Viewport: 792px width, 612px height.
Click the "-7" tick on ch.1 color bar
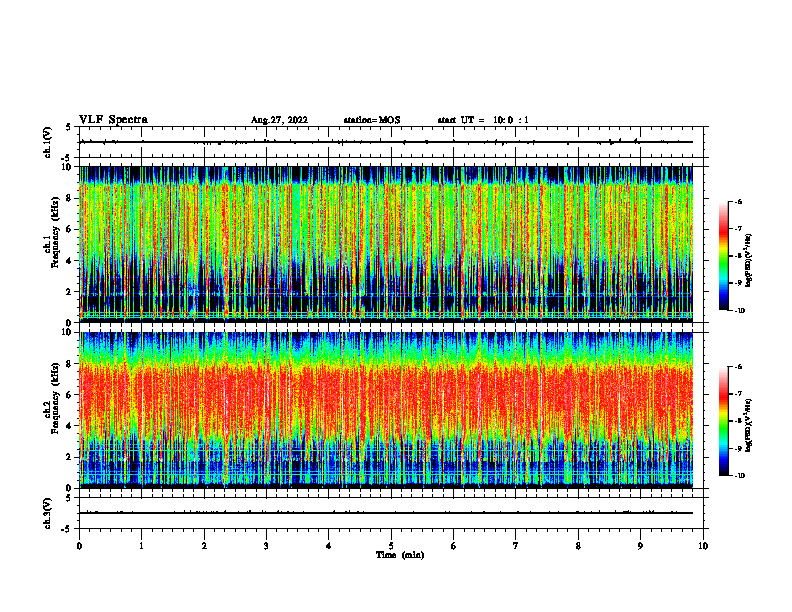737,229
